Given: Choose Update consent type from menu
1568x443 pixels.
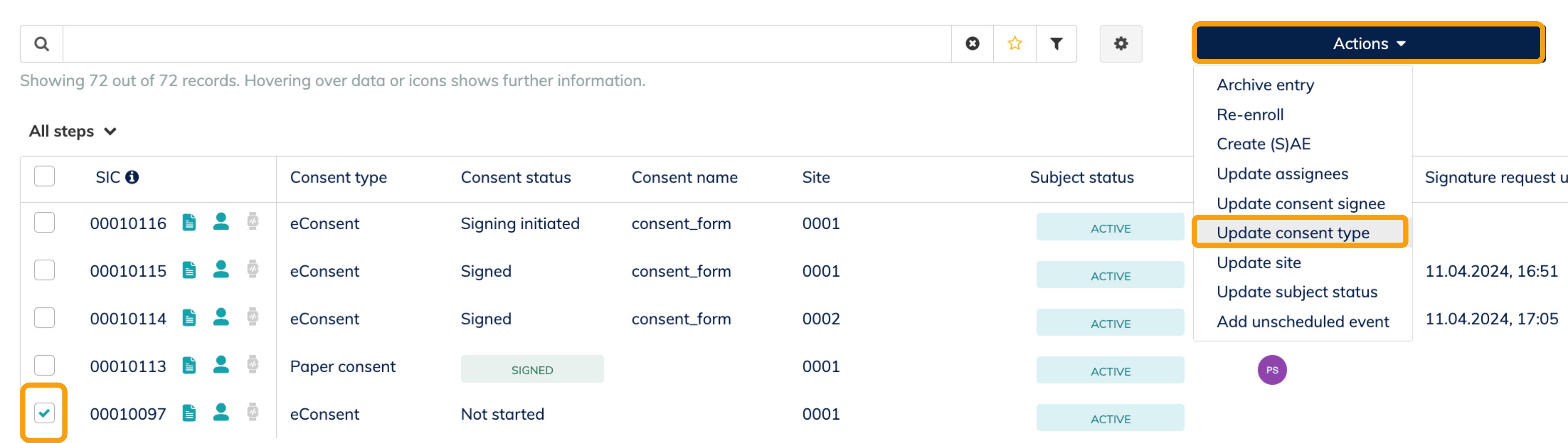Looking at the screenshot, I should 1292,233.
